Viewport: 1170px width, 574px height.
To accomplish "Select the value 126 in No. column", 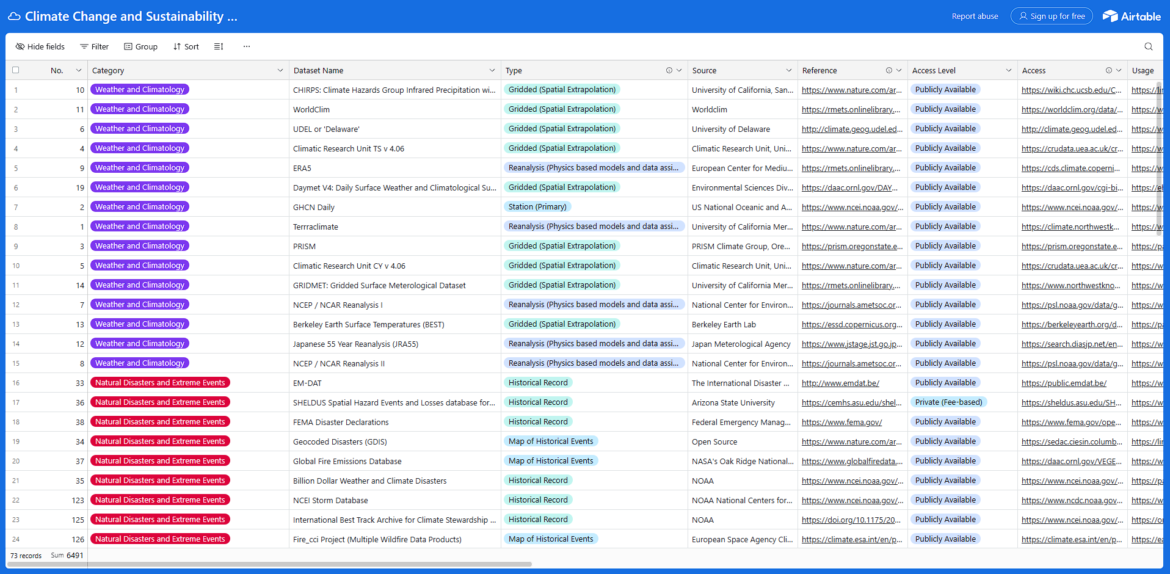I will [78, 539].
